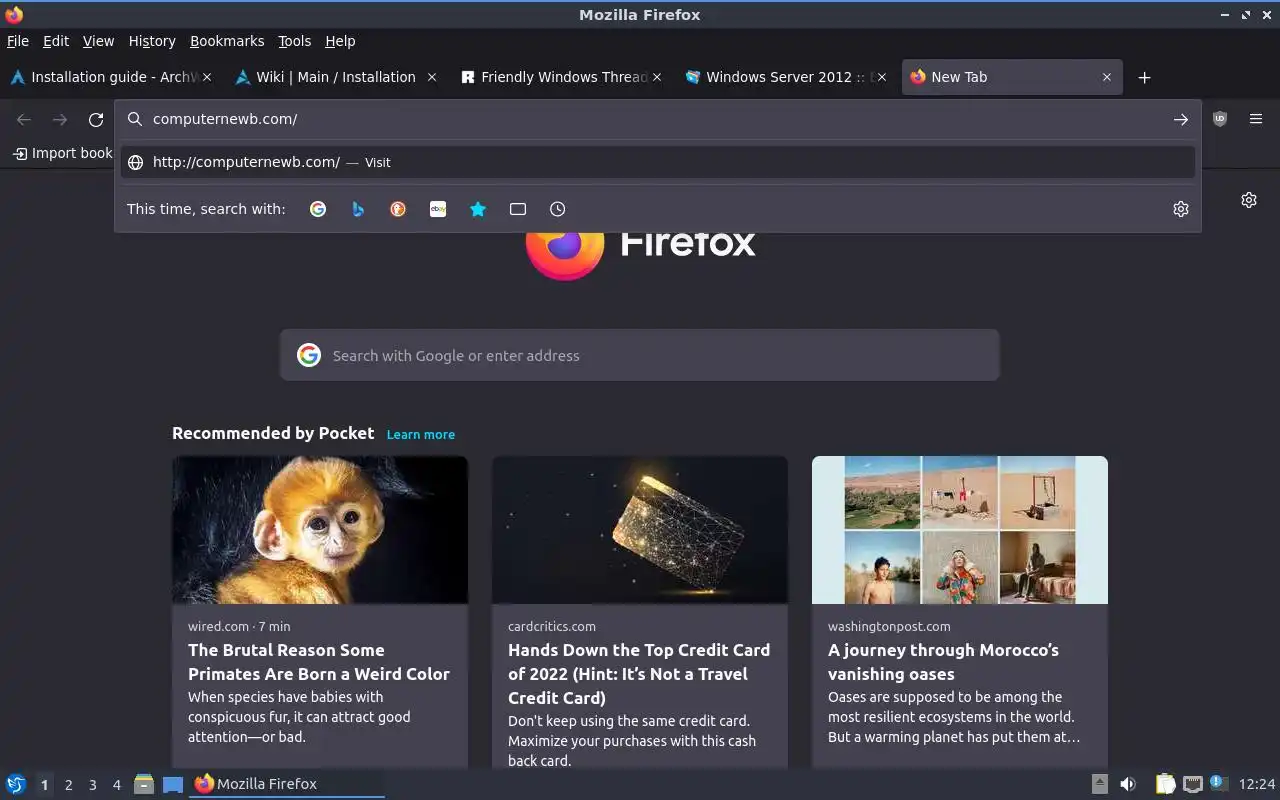Click the orange monkey article thumbnail
The image size is (1280, 800).
click(x=320, y=530)
